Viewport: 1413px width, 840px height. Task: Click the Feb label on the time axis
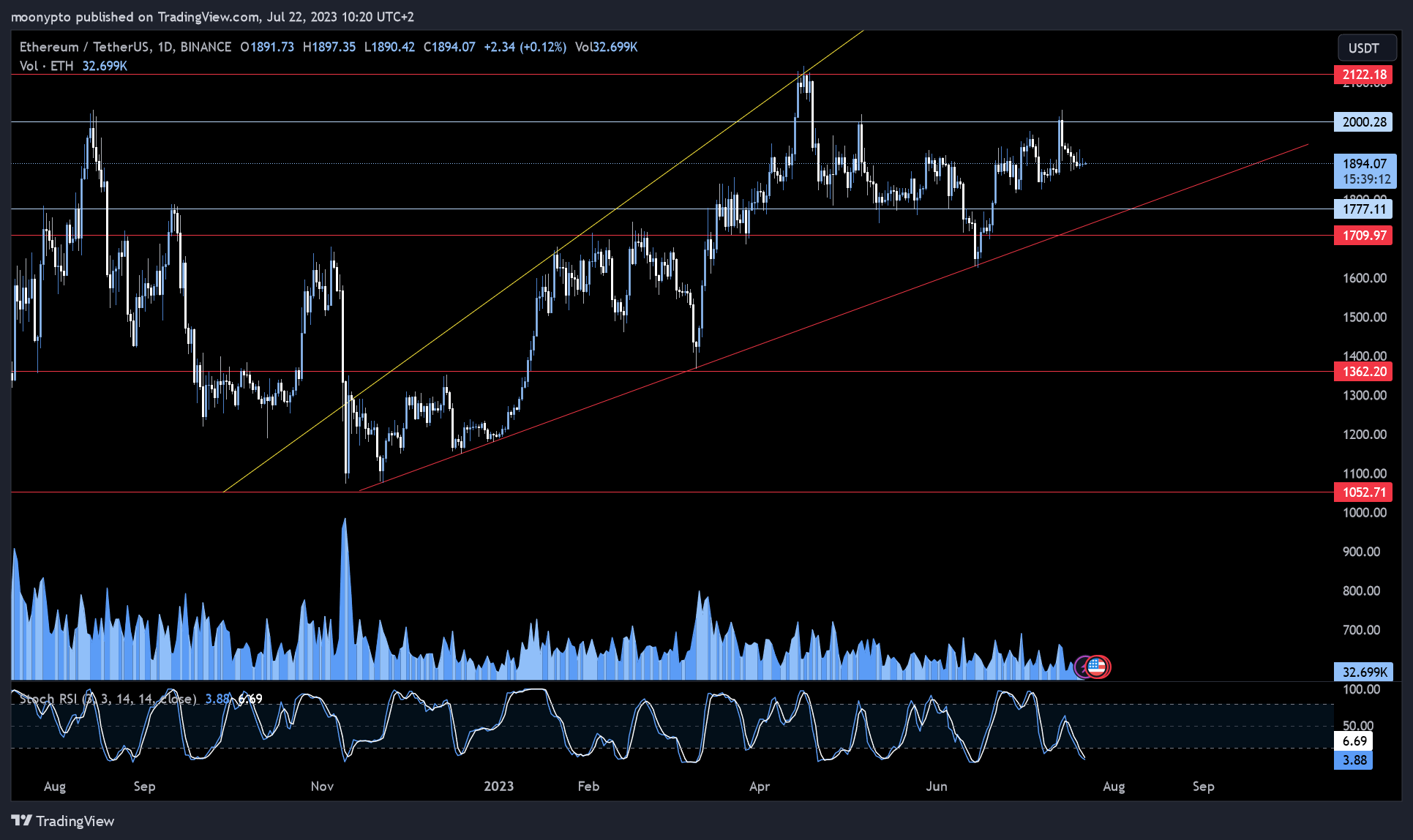click(x=588, y=787)
